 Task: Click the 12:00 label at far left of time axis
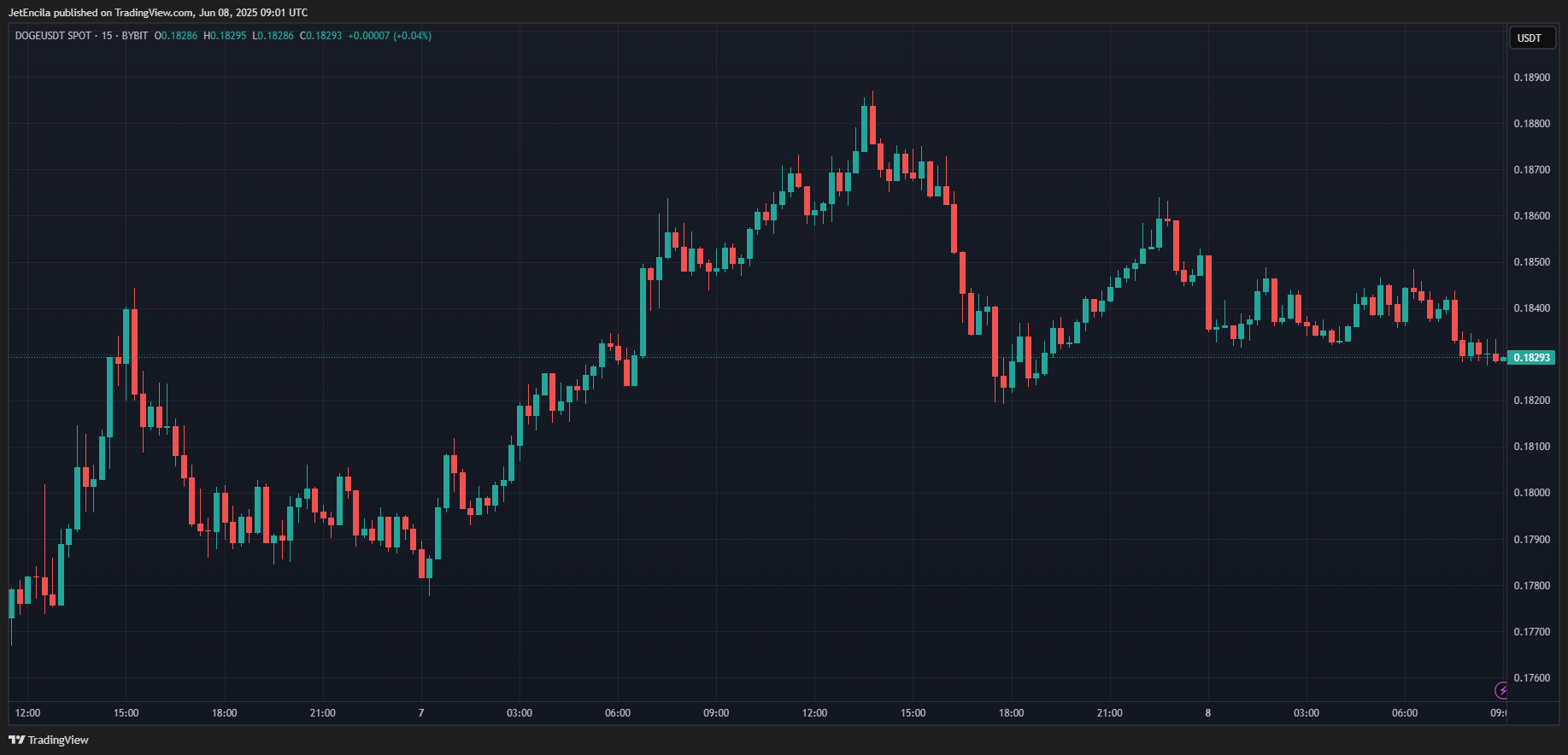click(x=27, y=713)
